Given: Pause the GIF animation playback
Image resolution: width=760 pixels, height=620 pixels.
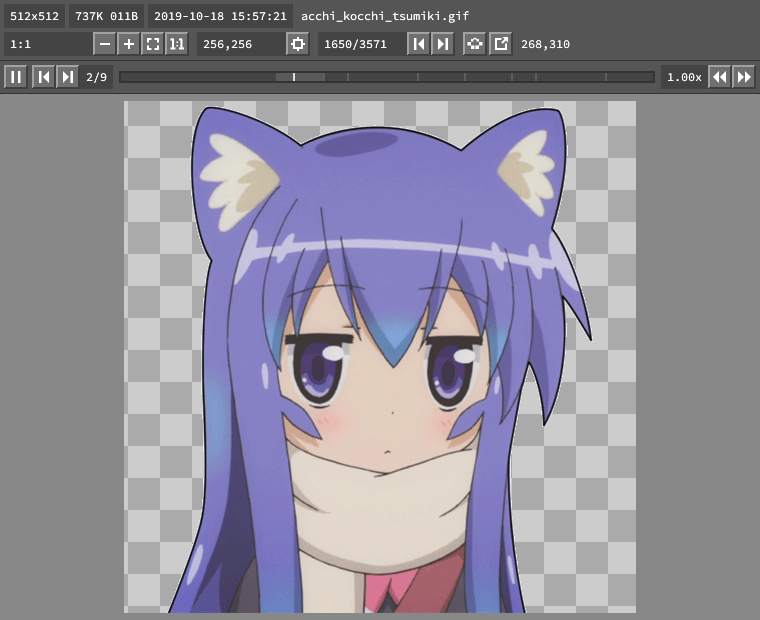Looking at the screenshot, I should point(15,77).
